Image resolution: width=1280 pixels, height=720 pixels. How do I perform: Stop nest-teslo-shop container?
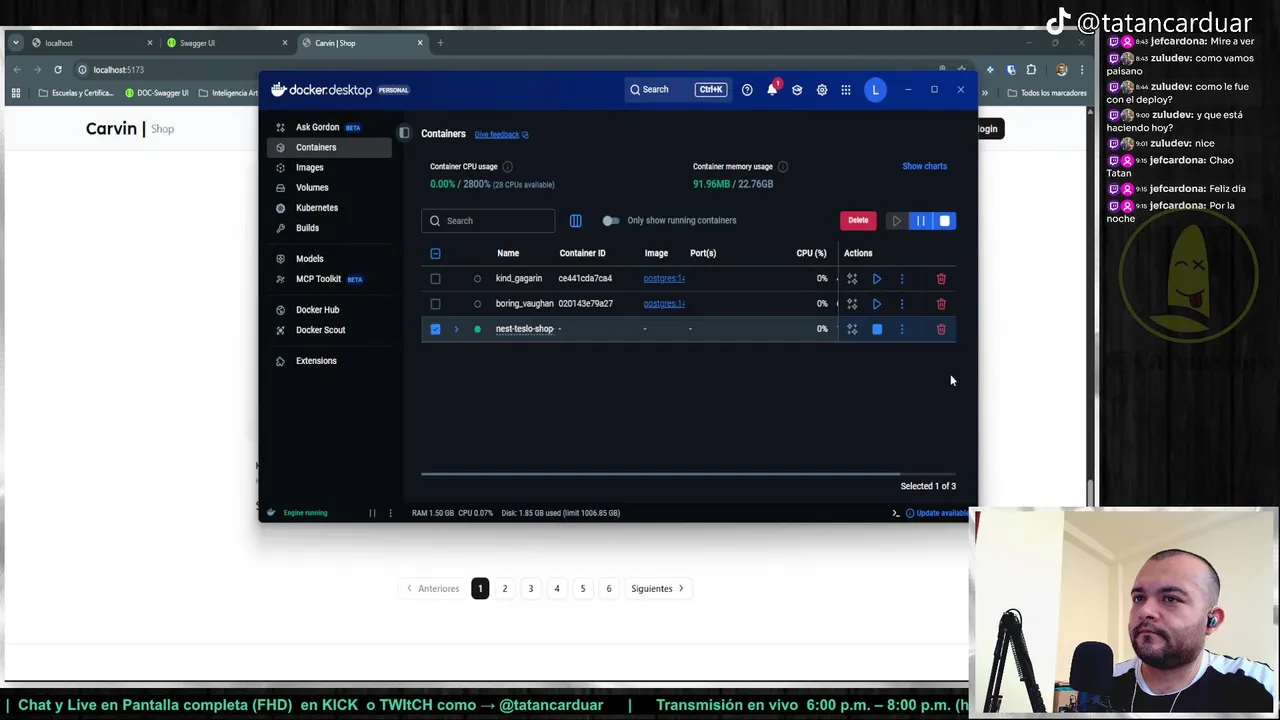tap(877, 329)
